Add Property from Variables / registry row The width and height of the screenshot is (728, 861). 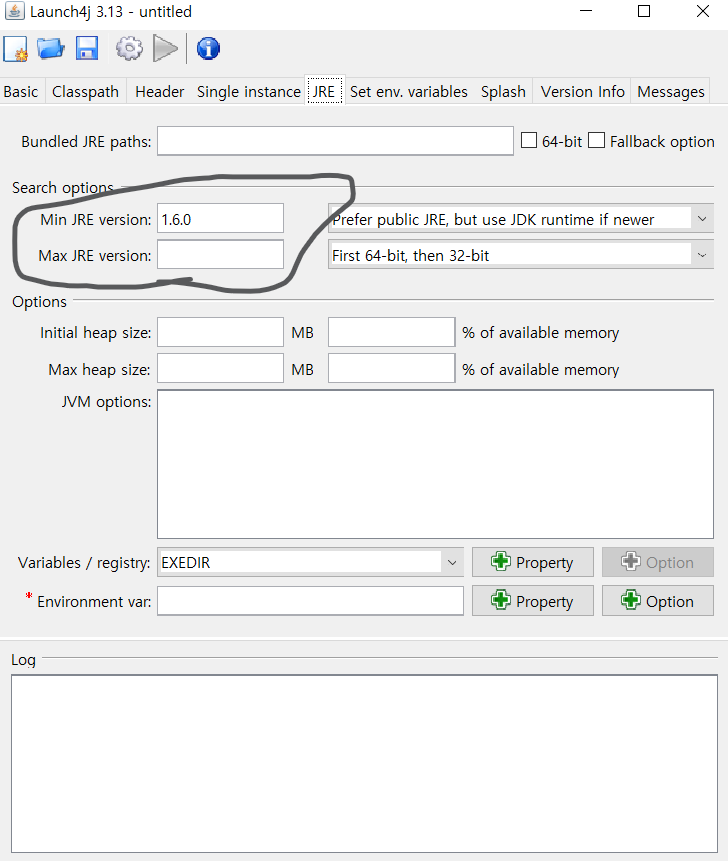click(533, 562)
